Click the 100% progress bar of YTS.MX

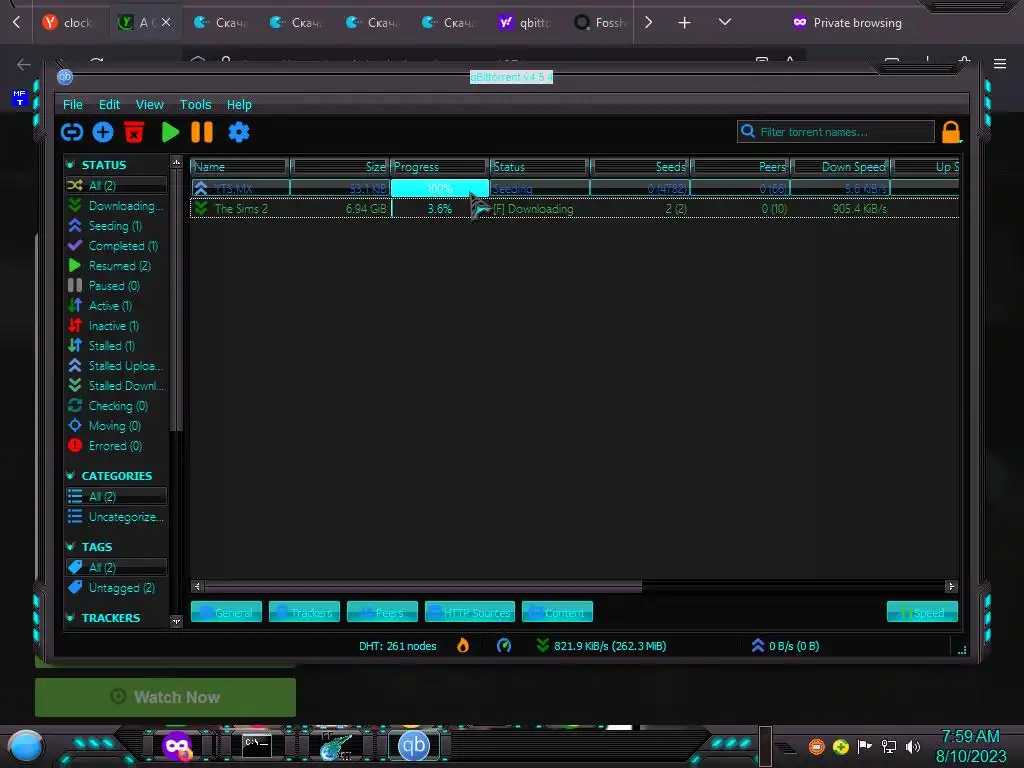440,189
